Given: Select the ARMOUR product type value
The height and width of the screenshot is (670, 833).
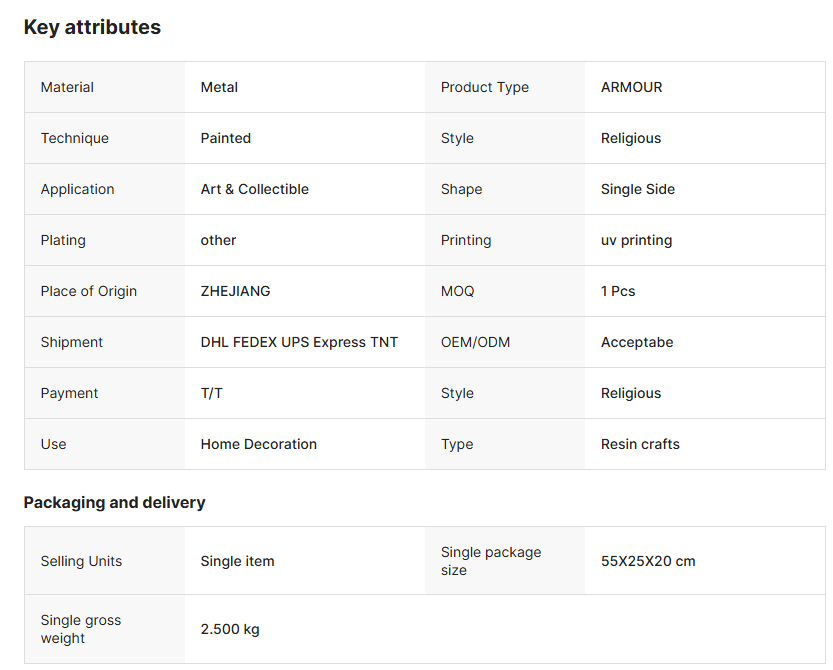Looking at the screenshot, I should (631, 87).
